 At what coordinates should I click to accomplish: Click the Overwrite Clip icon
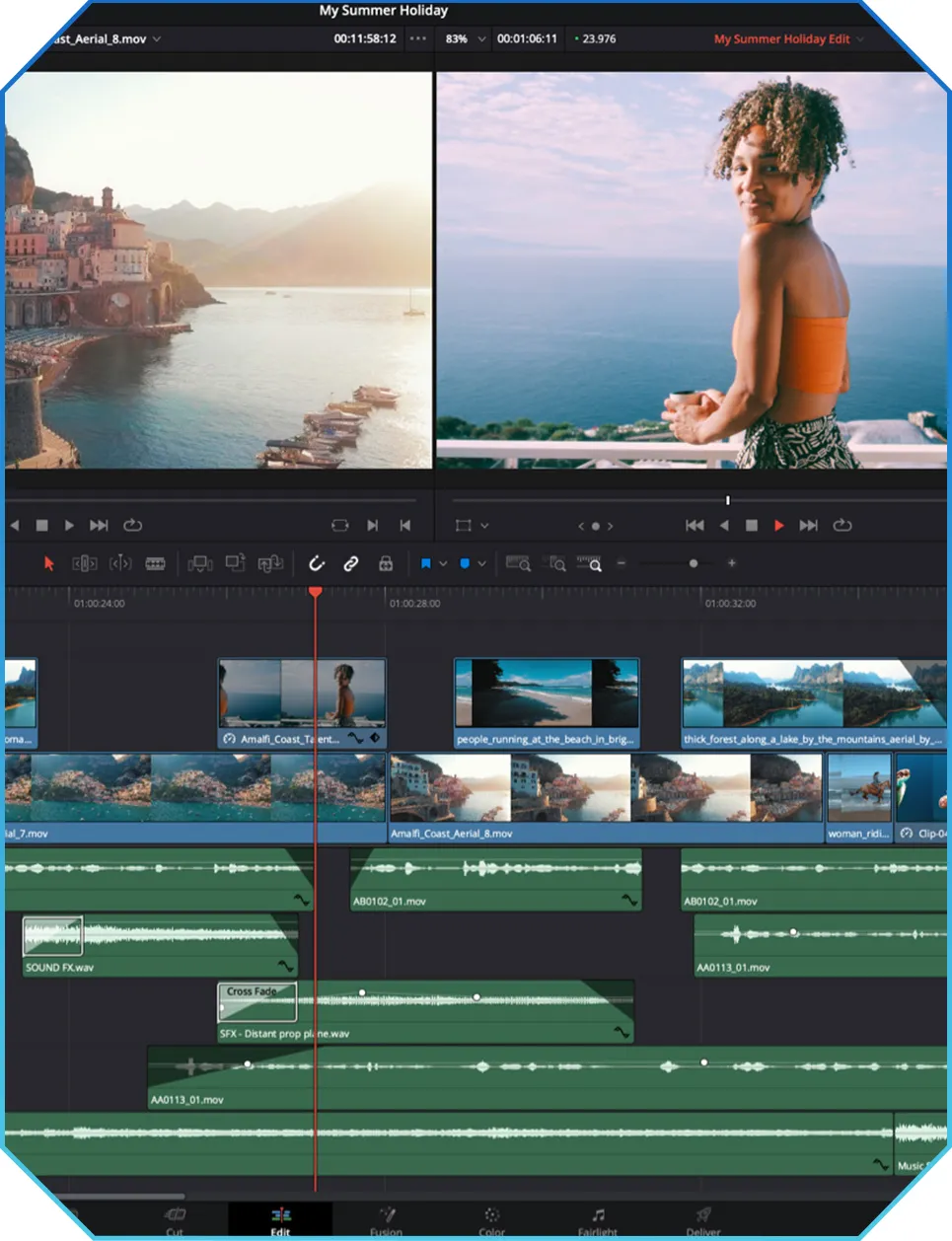click(x=235, y=563)
